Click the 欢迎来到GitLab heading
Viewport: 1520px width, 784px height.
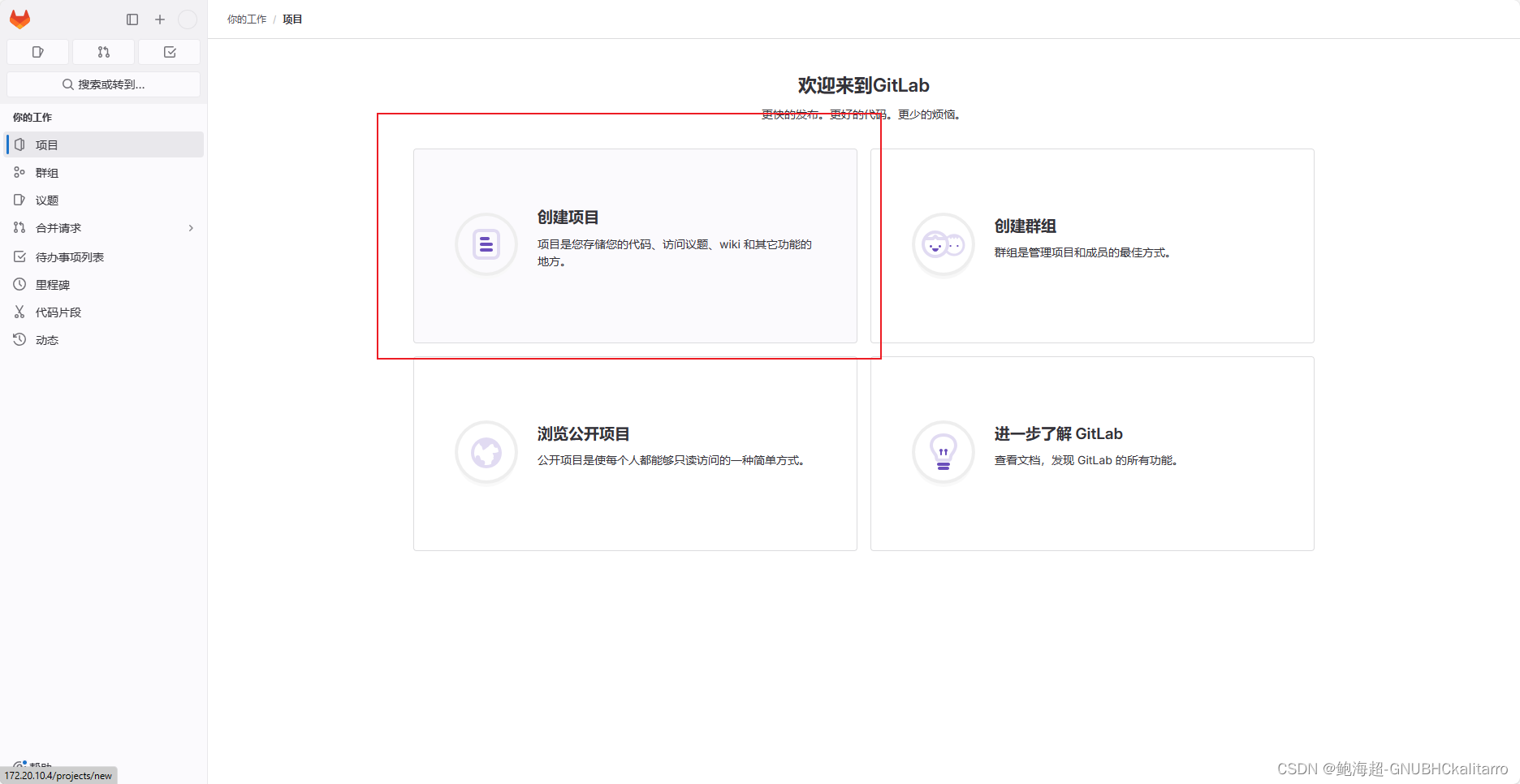click(x=863, y=85)
